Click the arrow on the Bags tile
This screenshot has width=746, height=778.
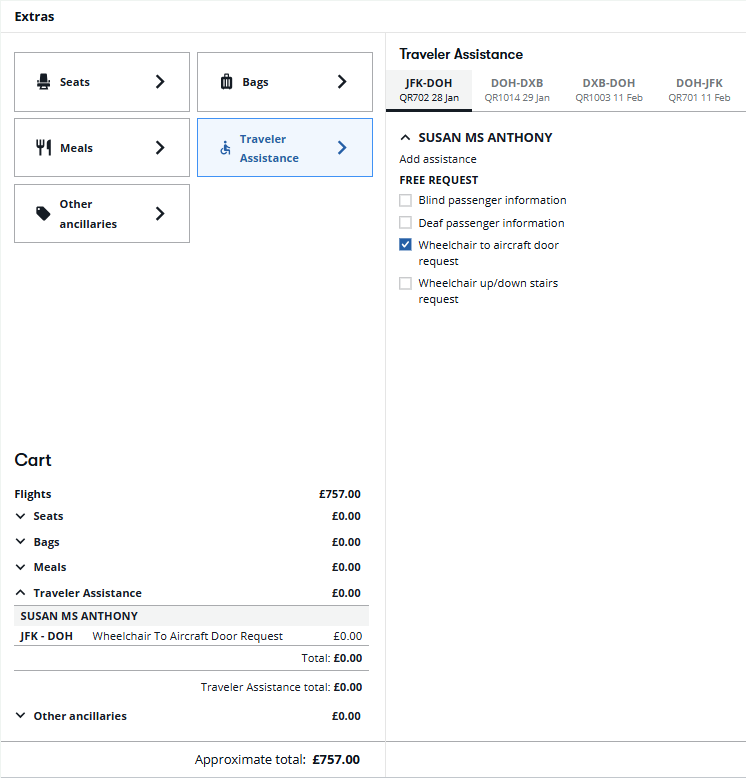[342, 82]
